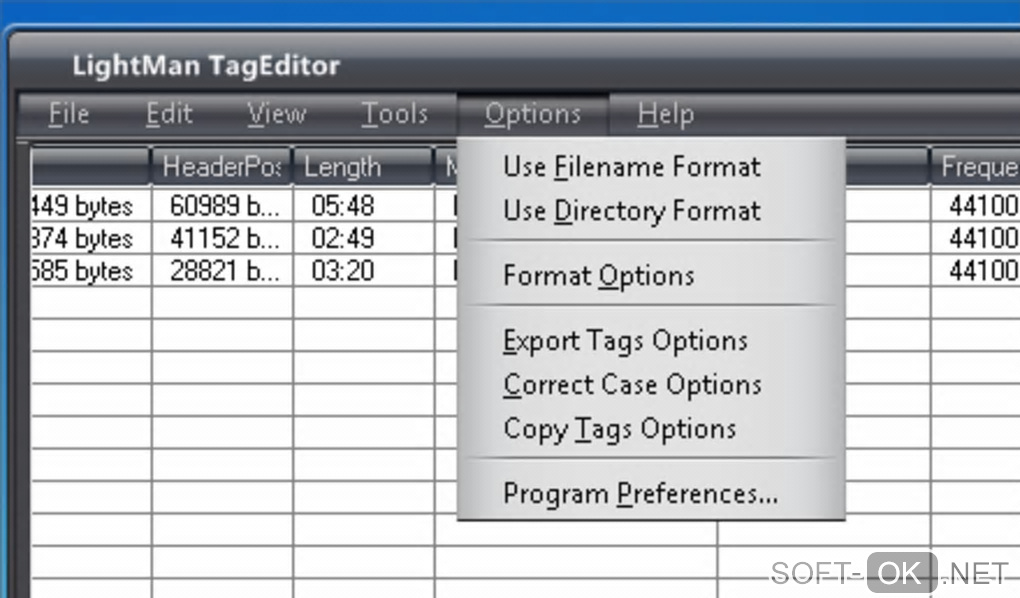
Task: Open Export Tags Options
Action: click(625, 341)
